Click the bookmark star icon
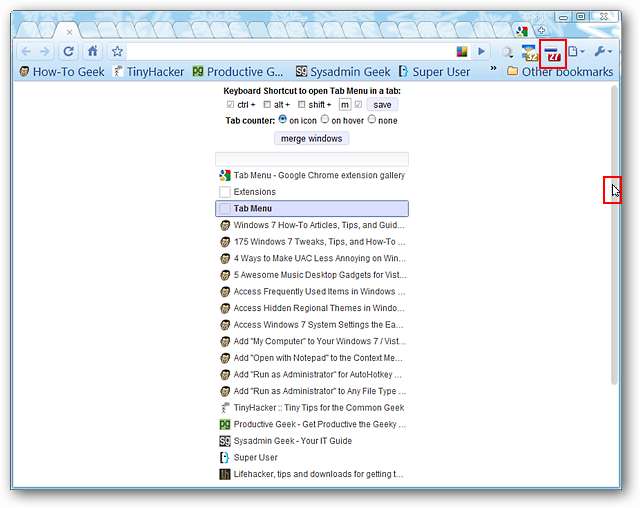The image size is (640, 508). [x=117, y=51]
